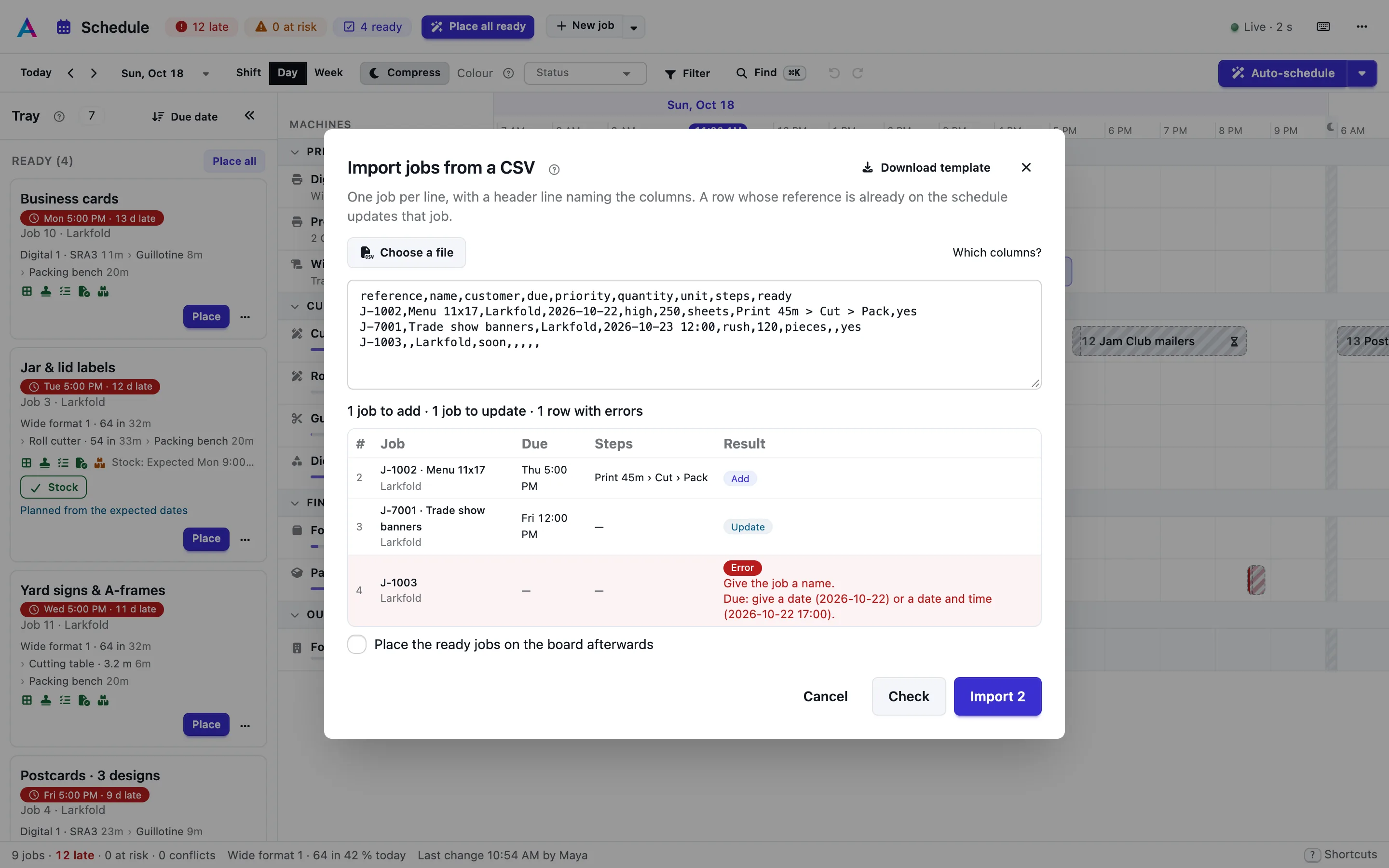
Task: Toggle the 4 ready chip
Action: click(x=372, y=27)
